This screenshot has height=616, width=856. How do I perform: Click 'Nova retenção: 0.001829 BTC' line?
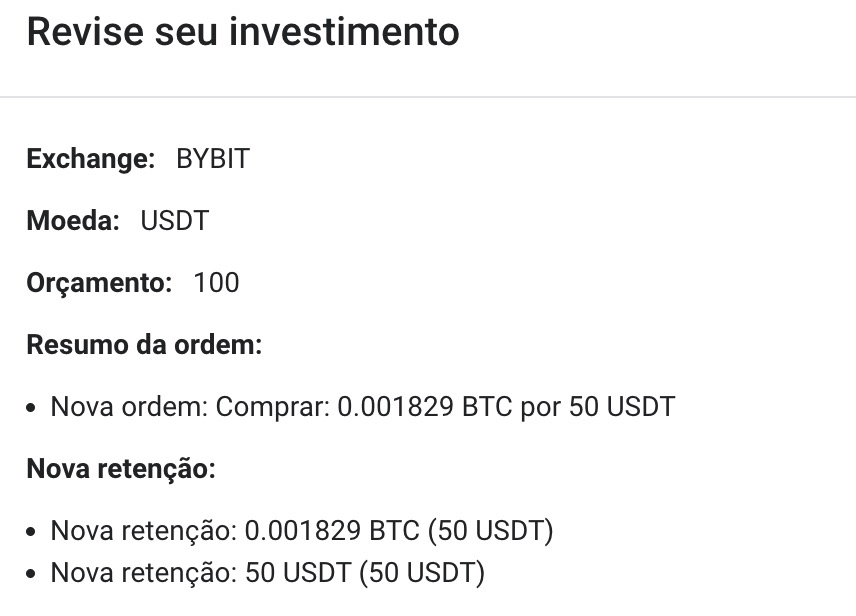tap(302, 531)
